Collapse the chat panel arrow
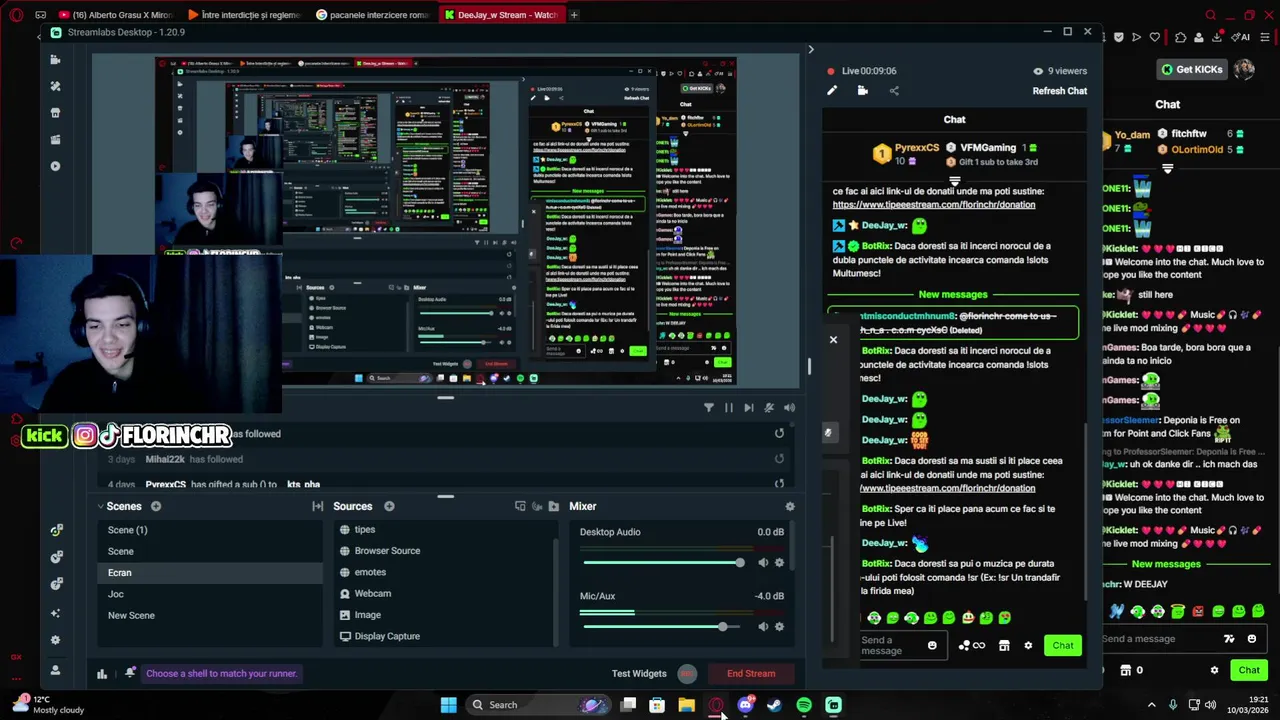Screen dimensions: 1280x720 (811, 50)
